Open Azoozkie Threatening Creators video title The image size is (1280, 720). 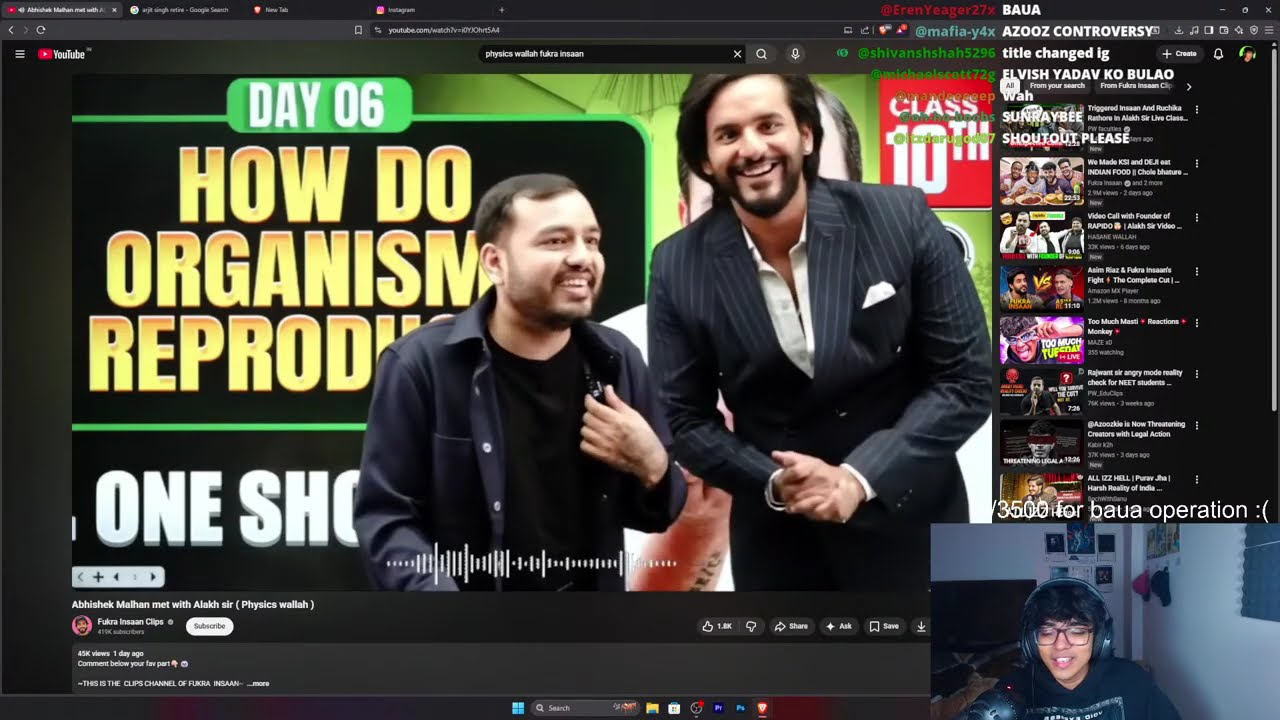[x=1136, y=429]
